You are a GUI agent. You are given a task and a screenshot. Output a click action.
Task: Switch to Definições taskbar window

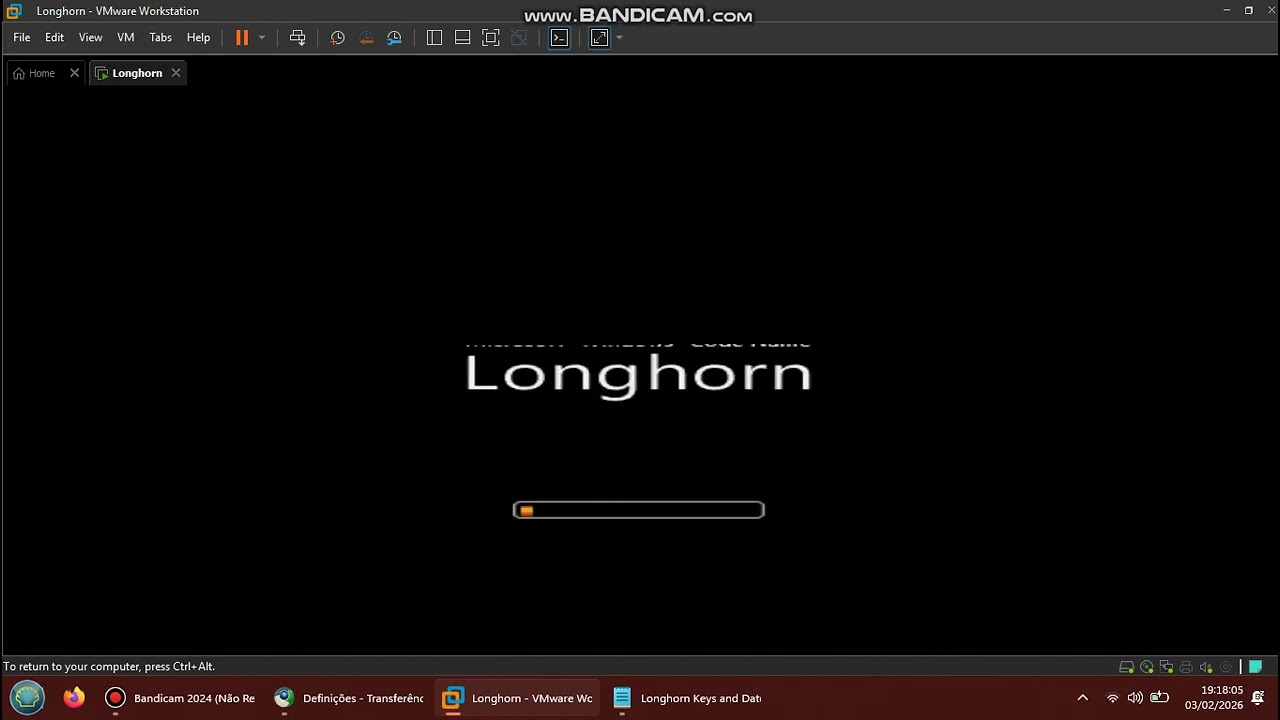point(349,698)
